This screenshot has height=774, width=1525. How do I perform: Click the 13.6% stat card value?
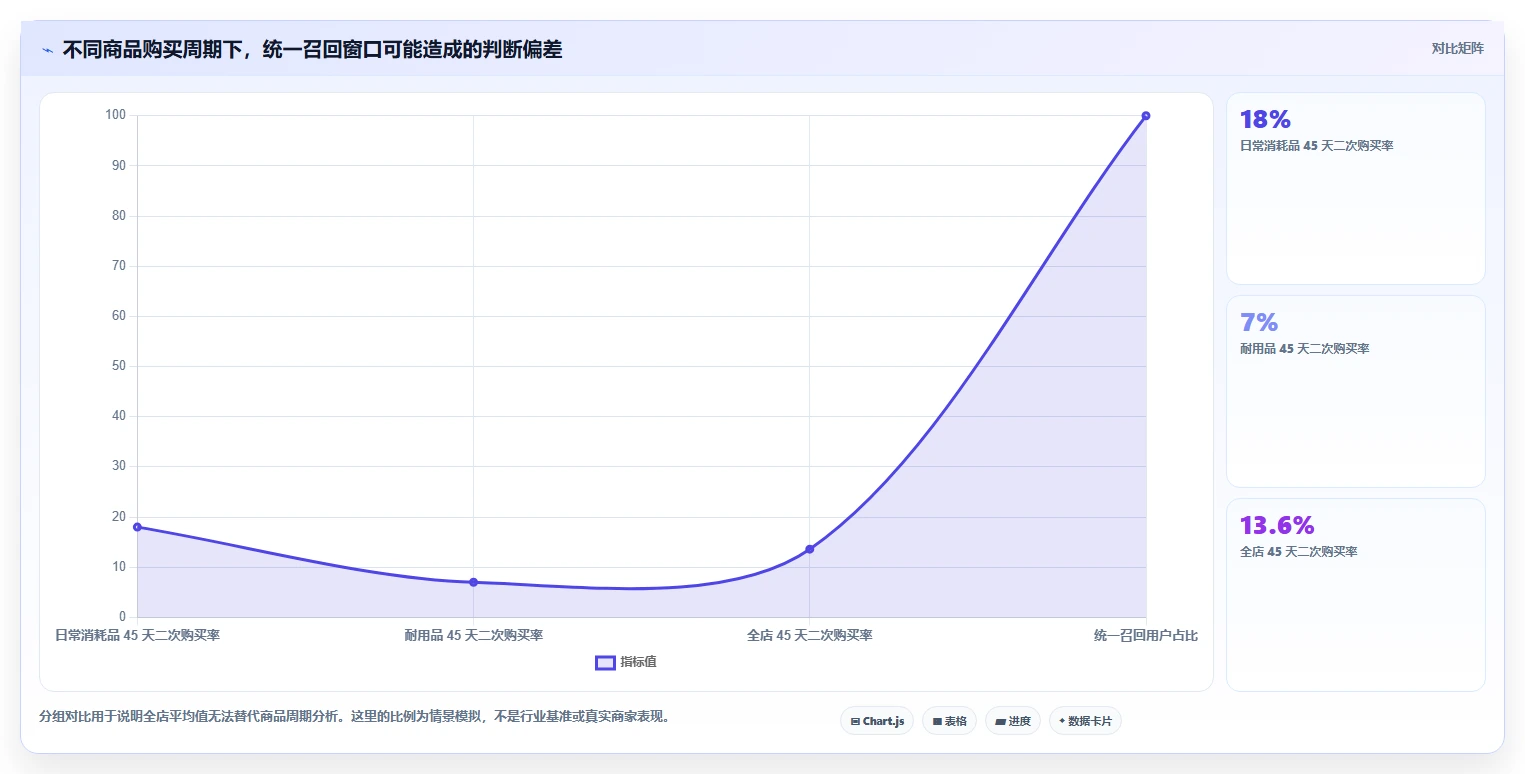click(1277, 526)
